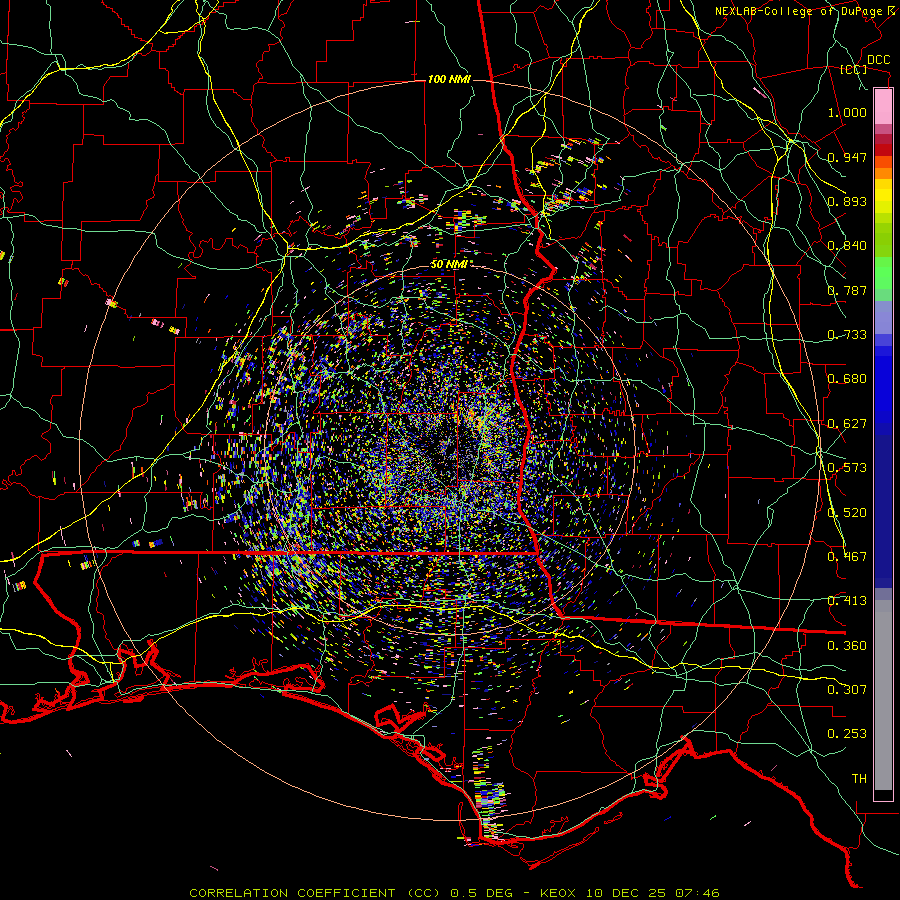
Task: Select the 0.573 scale value
Action: pos(847,468)
